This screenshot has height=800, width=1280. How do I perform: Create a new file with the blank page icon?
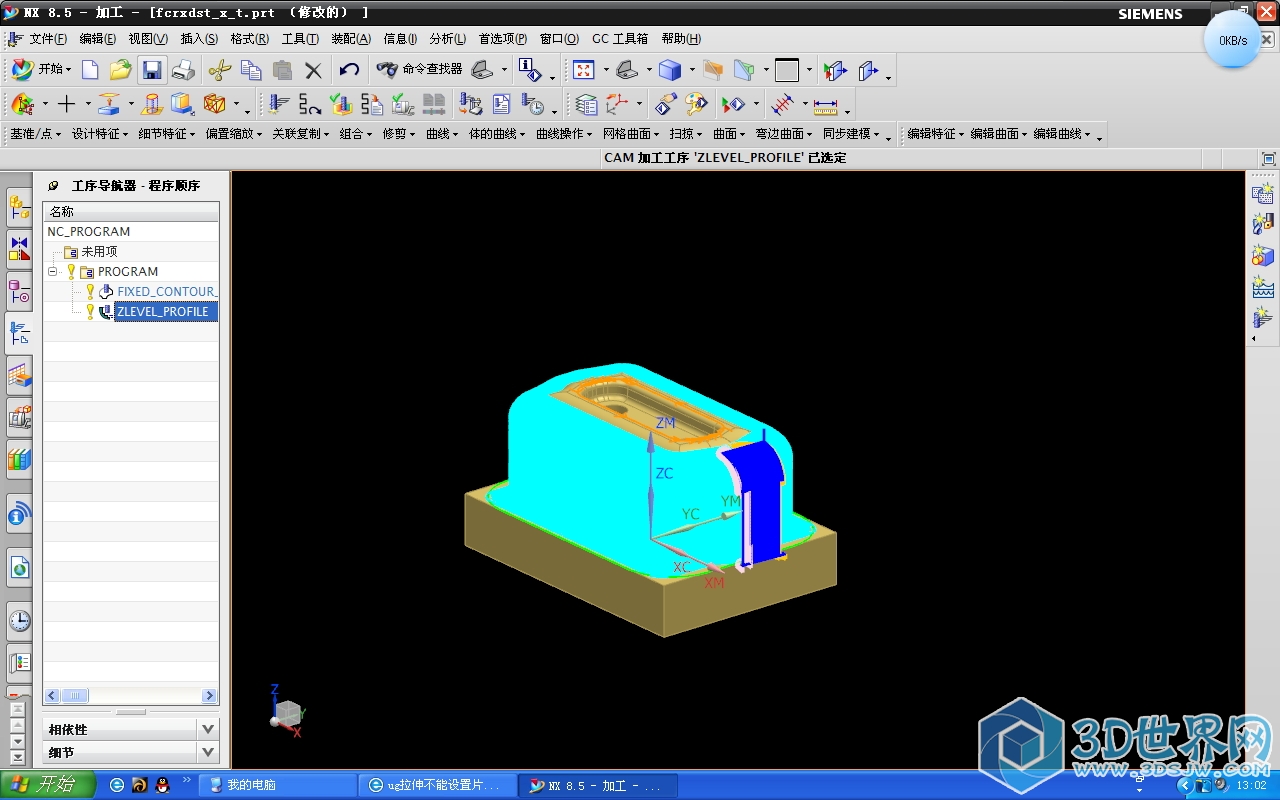pyautogui.click(x=90, y=70)
